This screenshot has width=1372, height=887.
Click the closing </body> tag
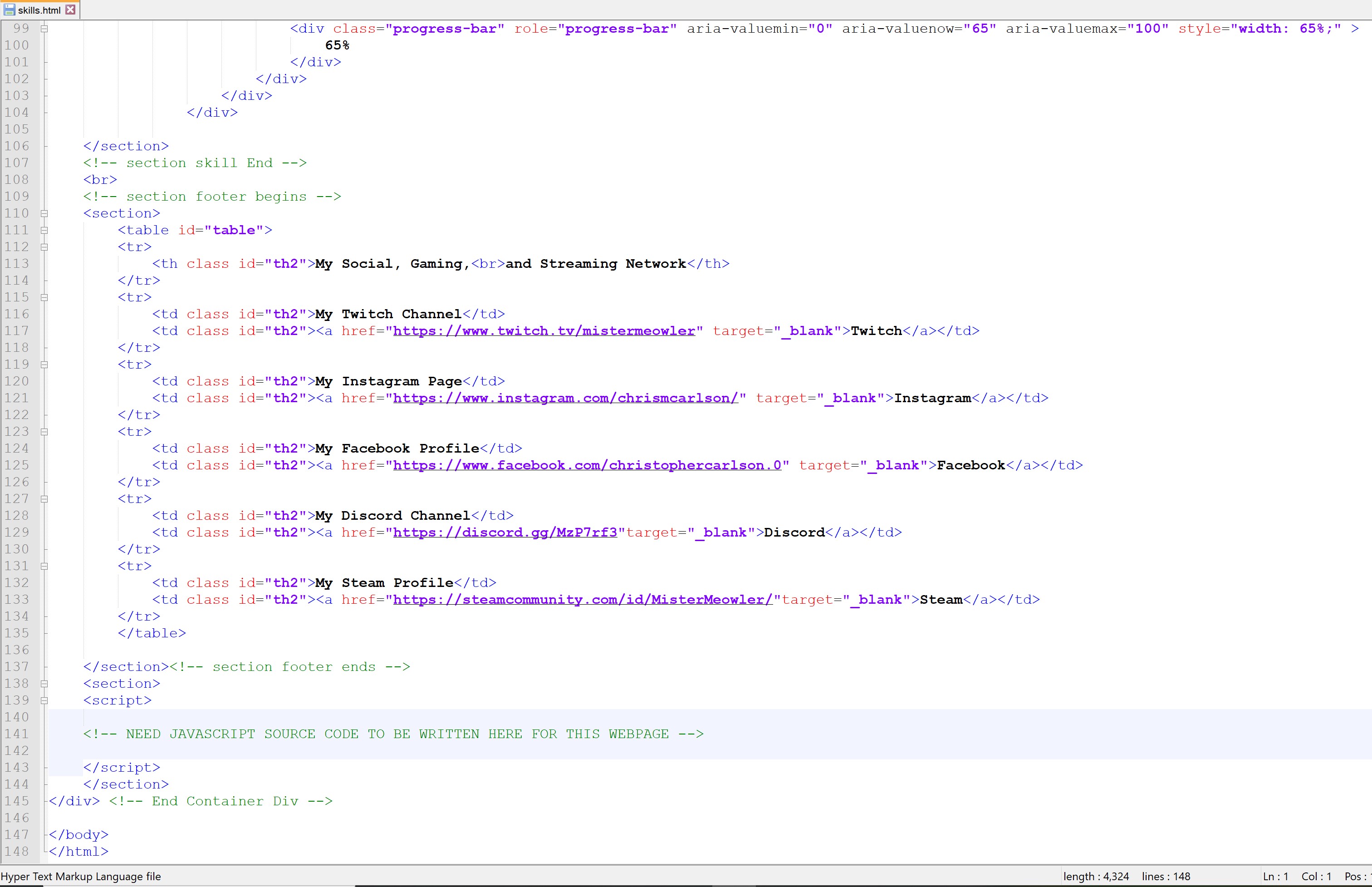79,835
